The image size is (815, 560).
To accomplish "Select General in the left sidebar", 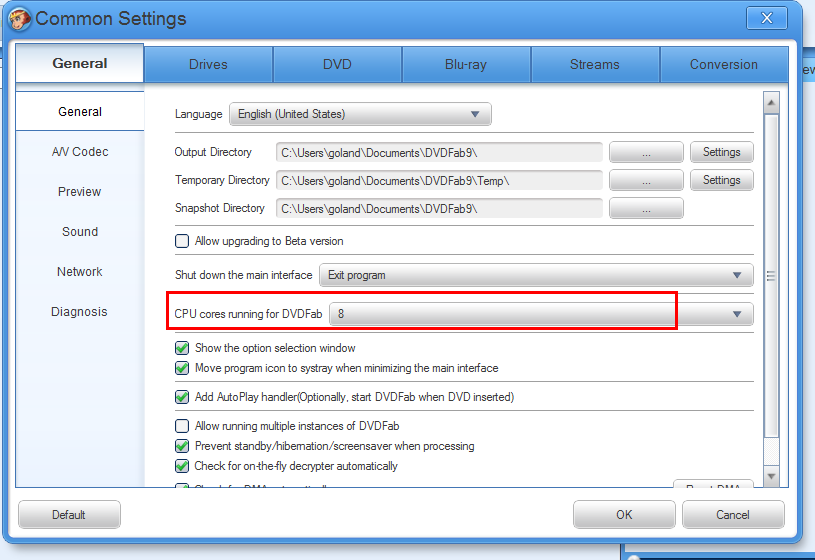I will [x=80, y=111].
